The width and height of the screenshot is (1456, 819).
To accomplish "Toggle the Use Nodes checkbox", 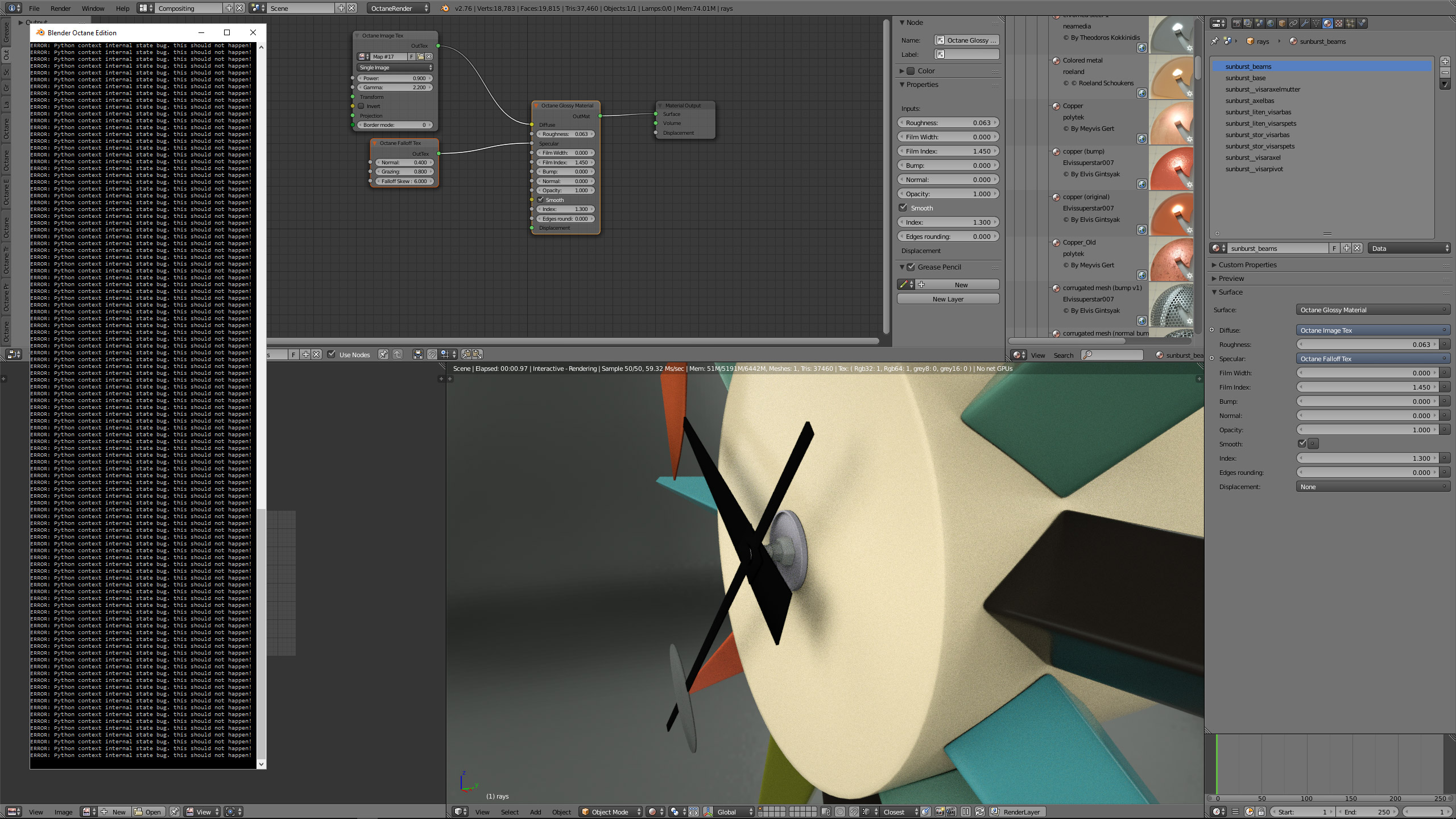I will (332, 354).
